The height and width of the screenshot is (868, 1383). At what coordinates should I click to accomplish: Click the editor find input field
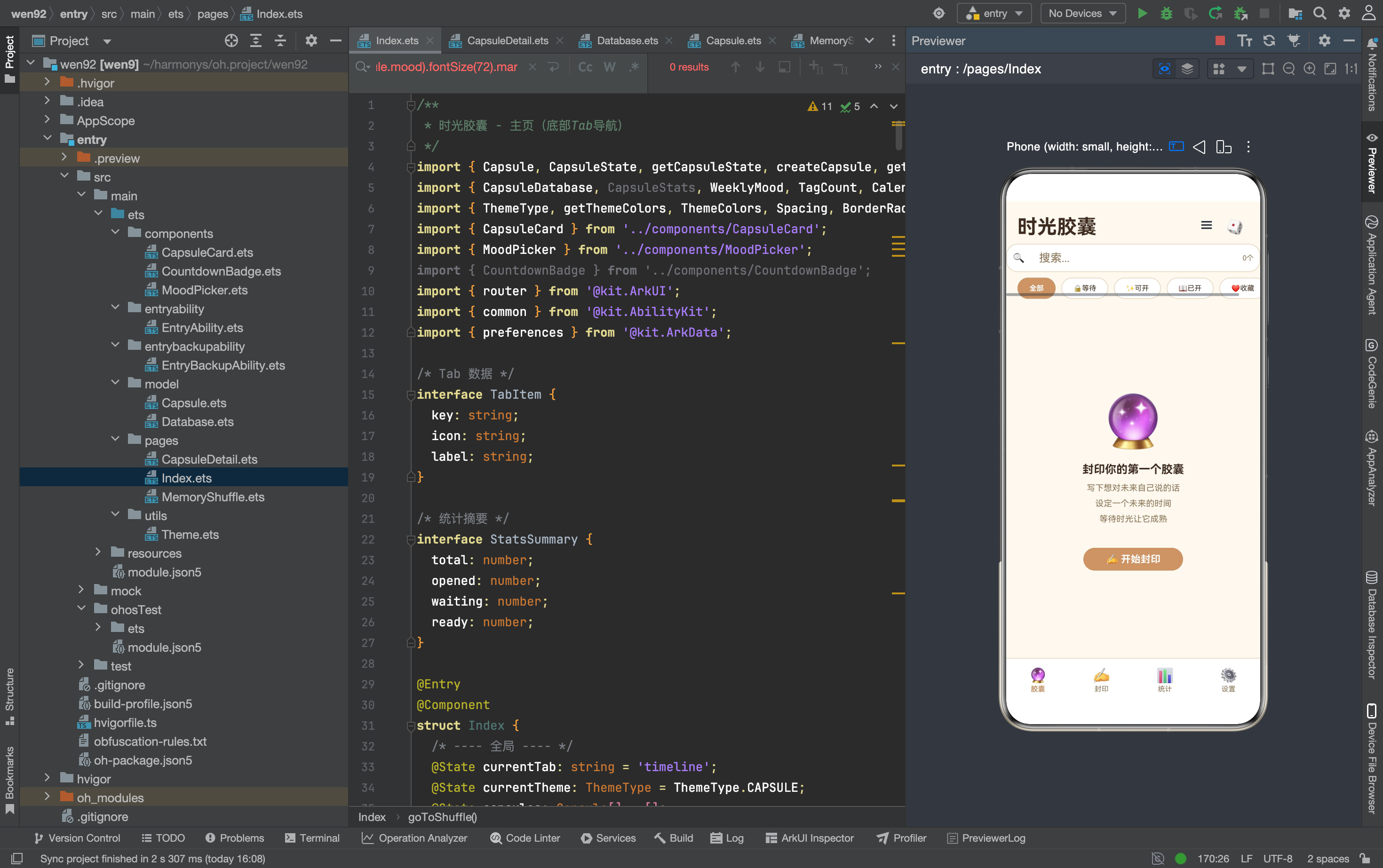[446, 67]
